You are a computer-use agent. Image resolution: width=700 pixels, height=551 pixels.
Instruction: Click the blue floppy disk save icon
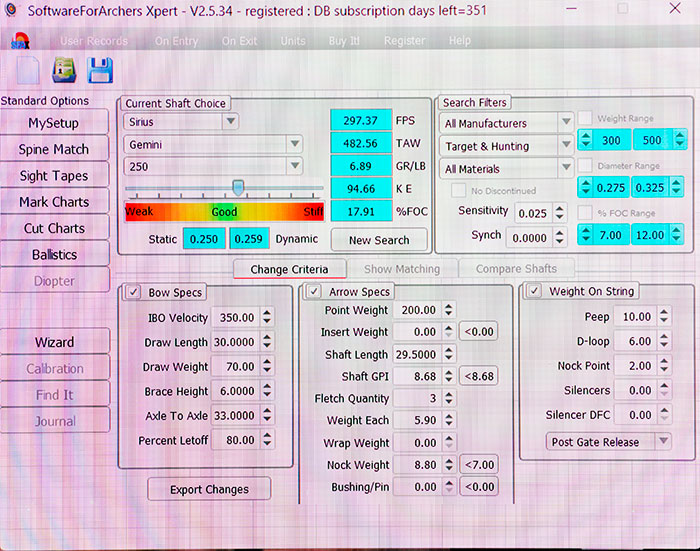click(100, 70)
